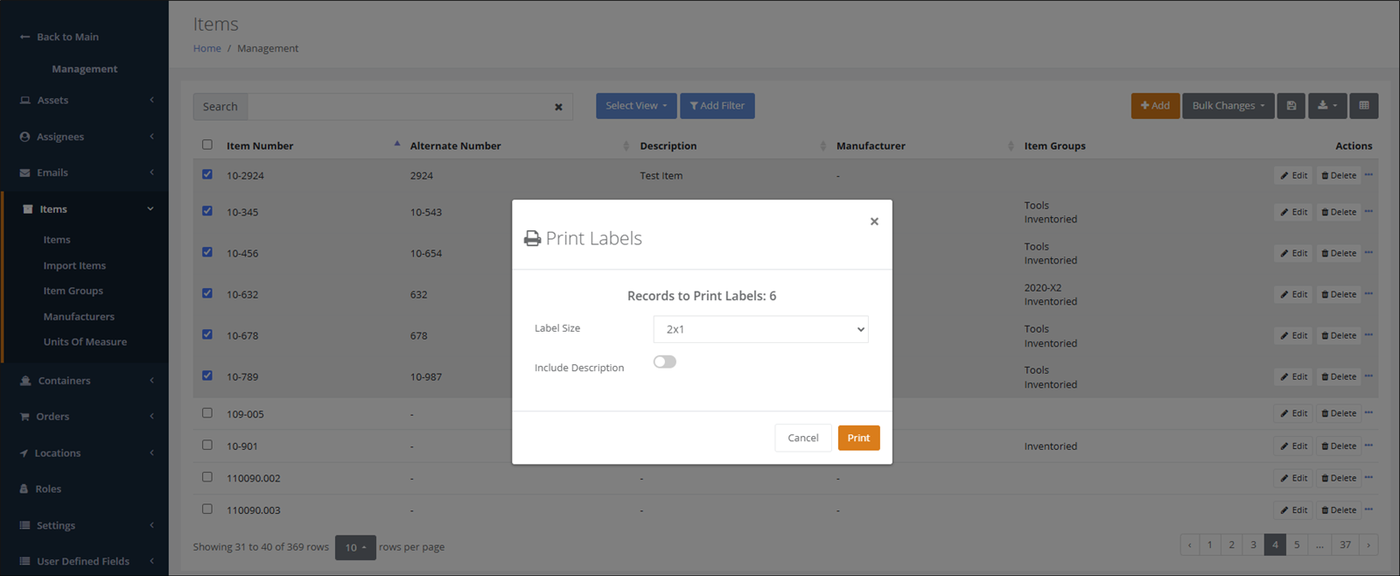Expand the Settings sidebar section
The height and width of the screenshot is (576, 1400).
tap(85, 525)
